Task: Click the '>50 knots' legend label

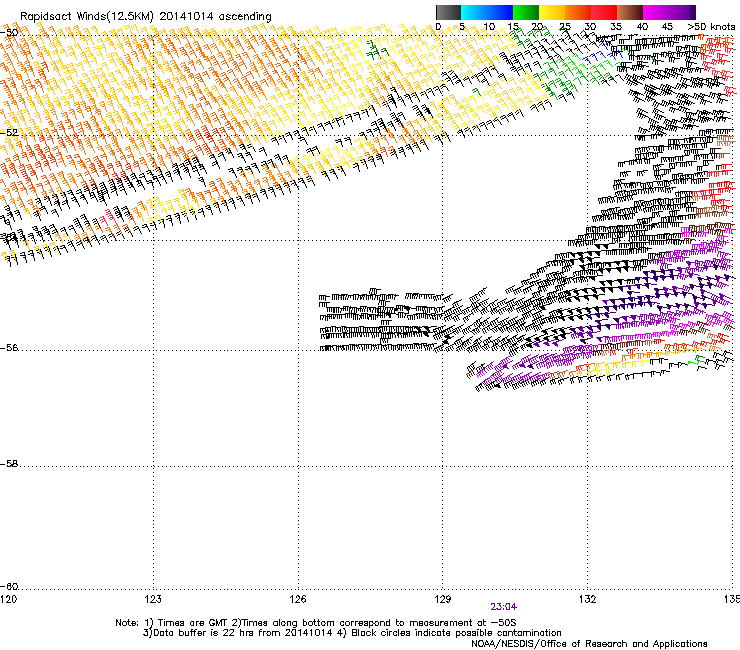Action: (x=711, y=27)
